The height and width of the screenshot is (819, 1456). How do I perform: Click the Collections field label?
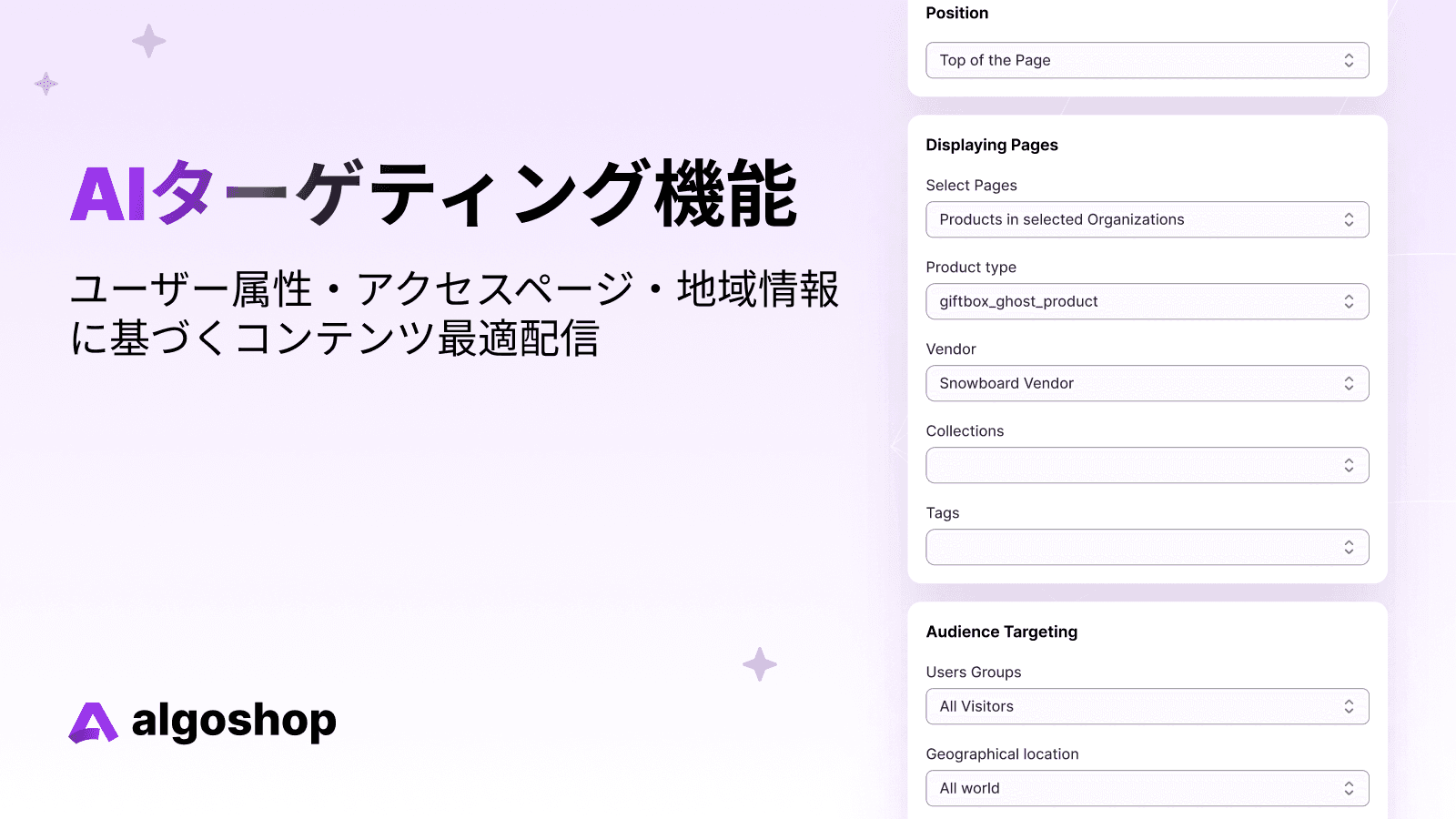click(x=965, y=431)
